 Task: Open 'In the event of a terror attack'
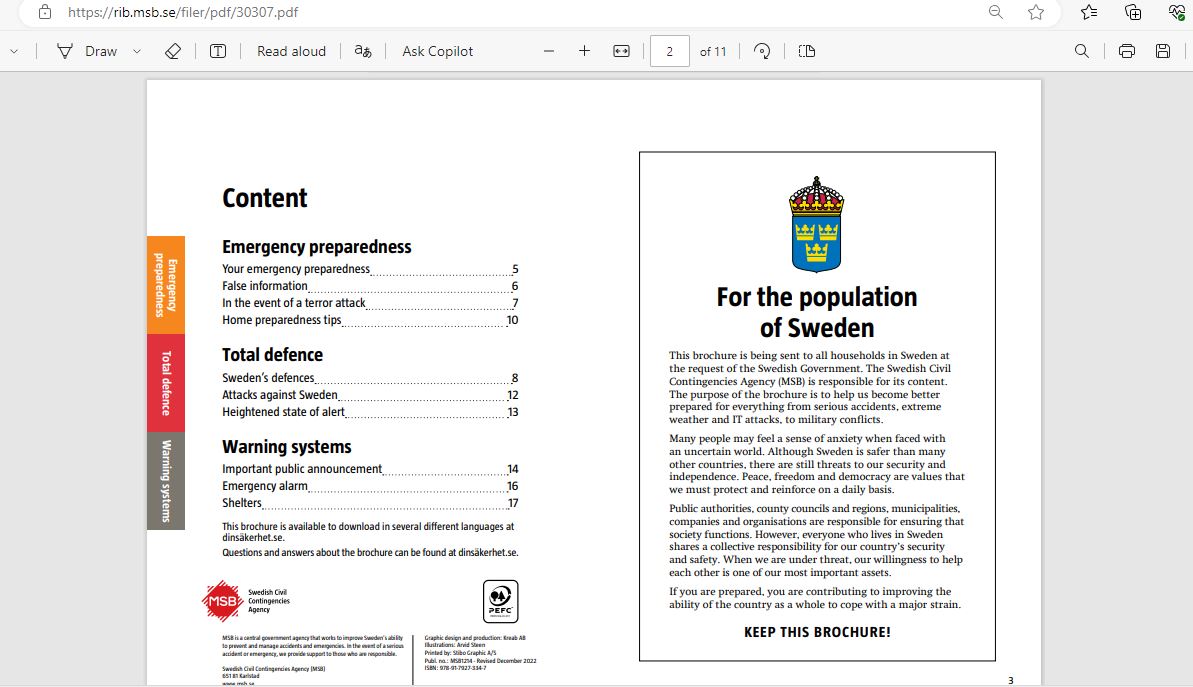(371, 303)
